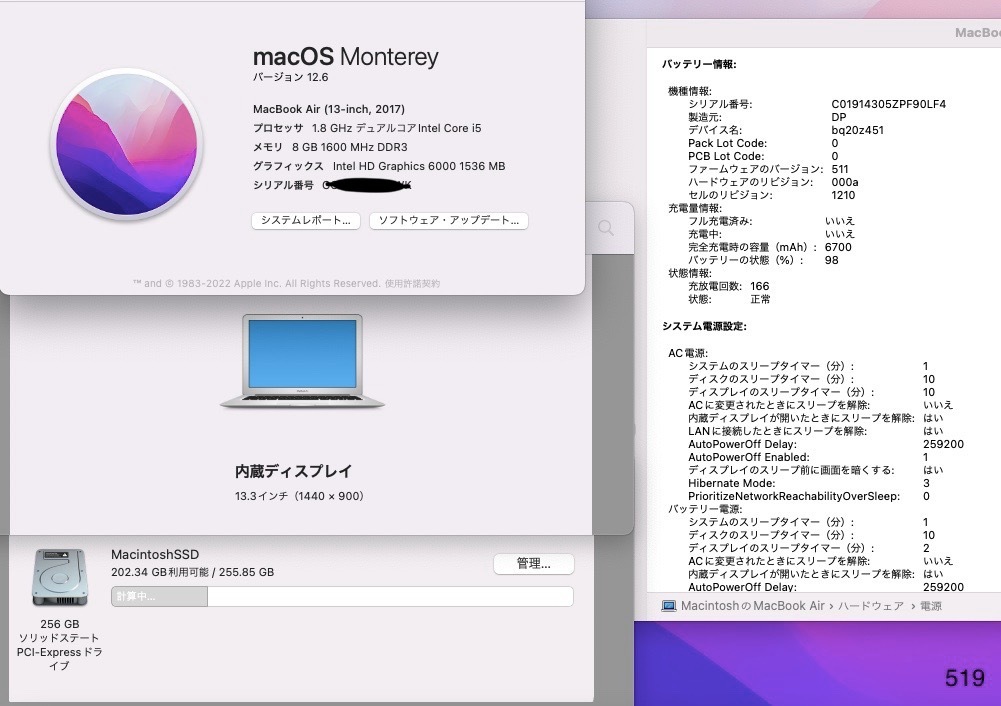This screenshot has height=706, width=1001.
Task: Click the computer icon in path bar
Action: pos(668,606)
